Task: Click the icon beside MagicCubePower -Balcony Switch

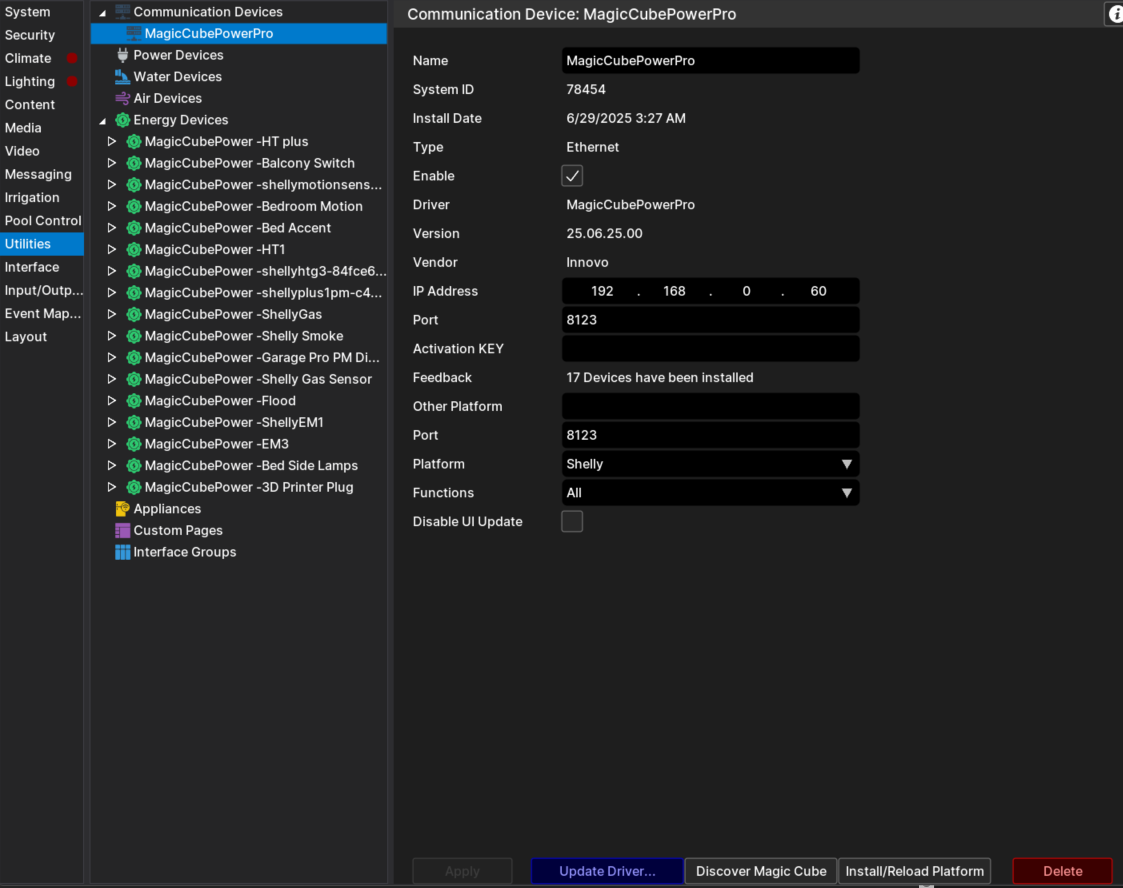Action: [134, 163]
